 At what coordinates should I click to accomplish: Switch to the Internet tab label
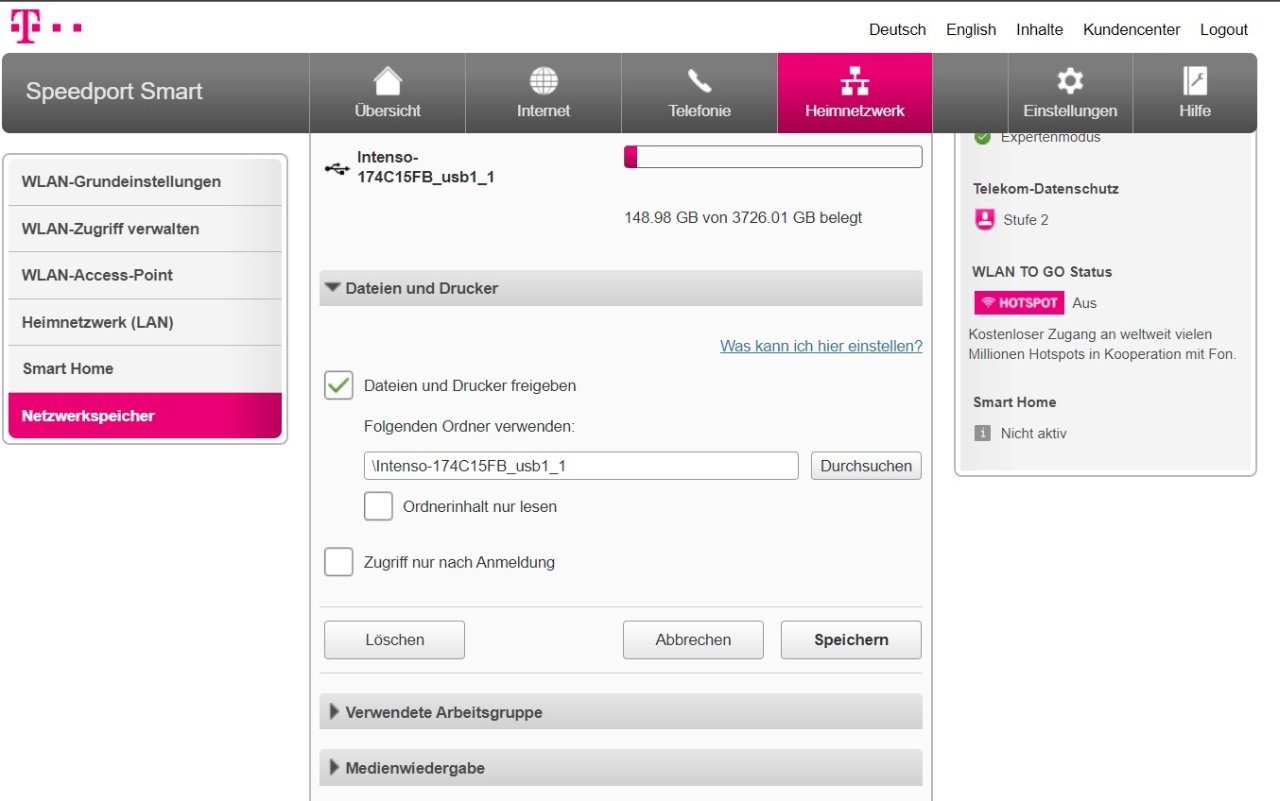(x=543, y=111)
